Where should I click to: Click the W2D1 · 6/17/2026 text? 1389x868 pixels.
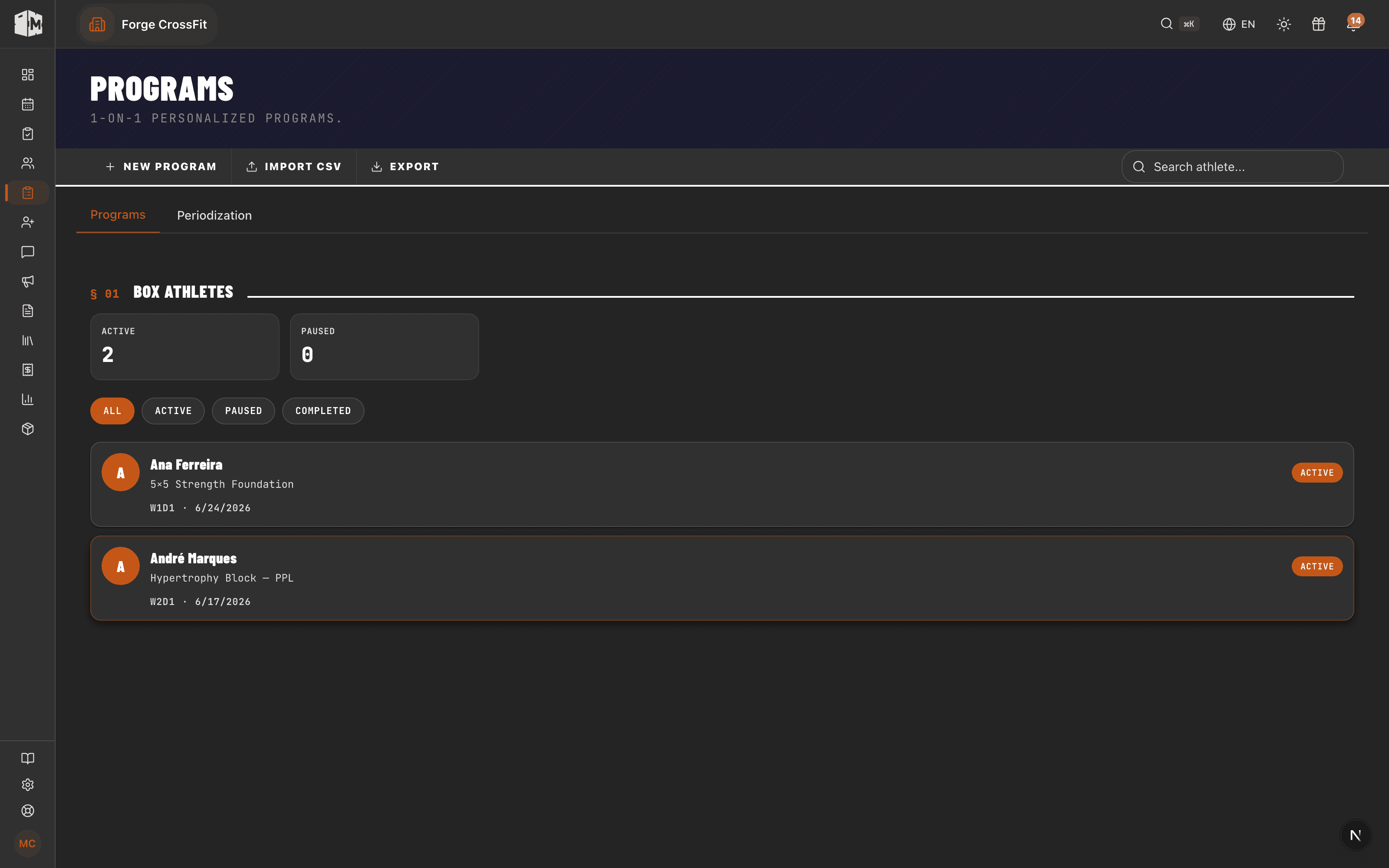(x=200, y=602)
